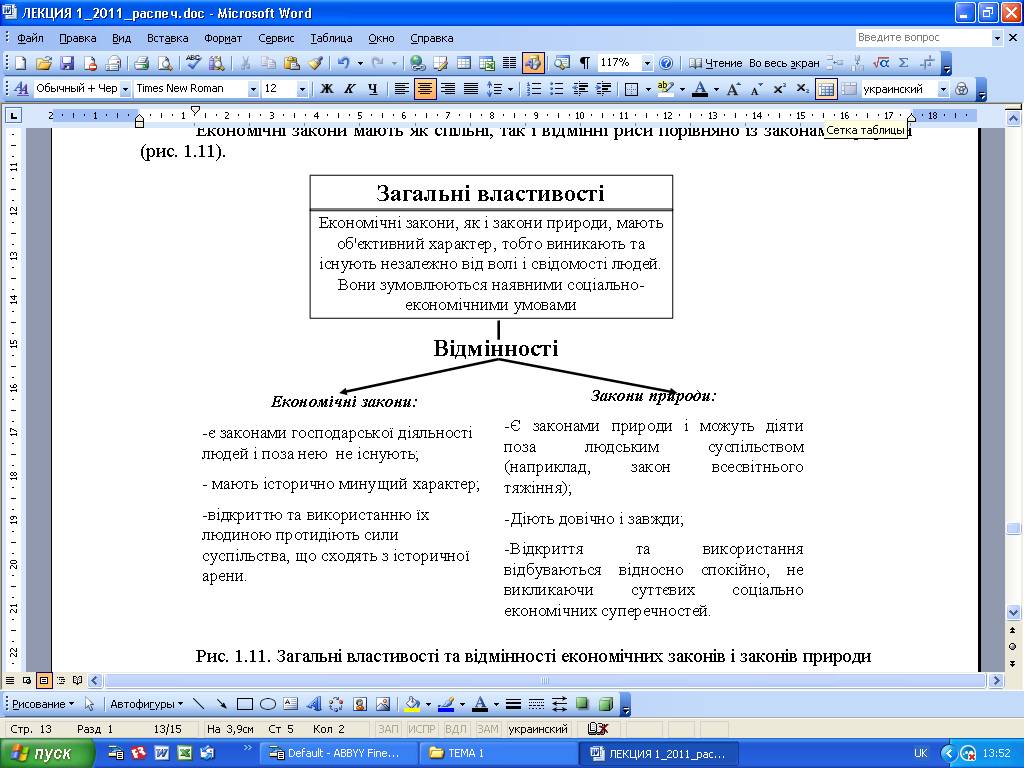Decrease the paragraph indent
1024x768 pixels.
tap(580, 89)
